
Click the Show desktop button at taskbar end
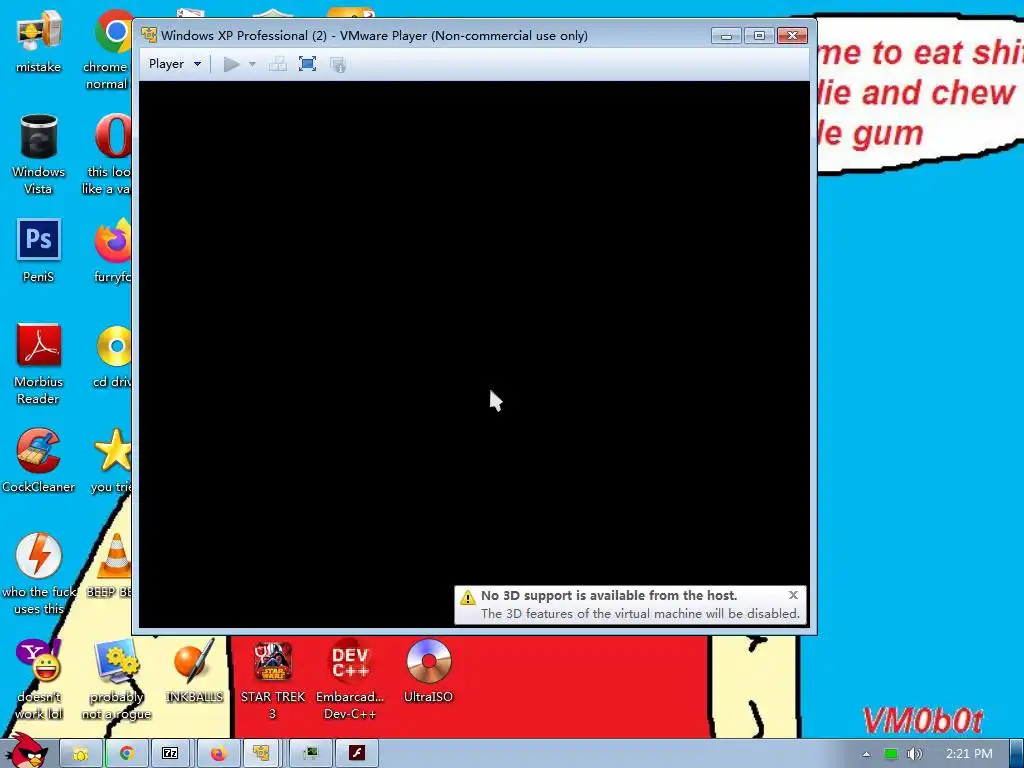pos(1017,754)
